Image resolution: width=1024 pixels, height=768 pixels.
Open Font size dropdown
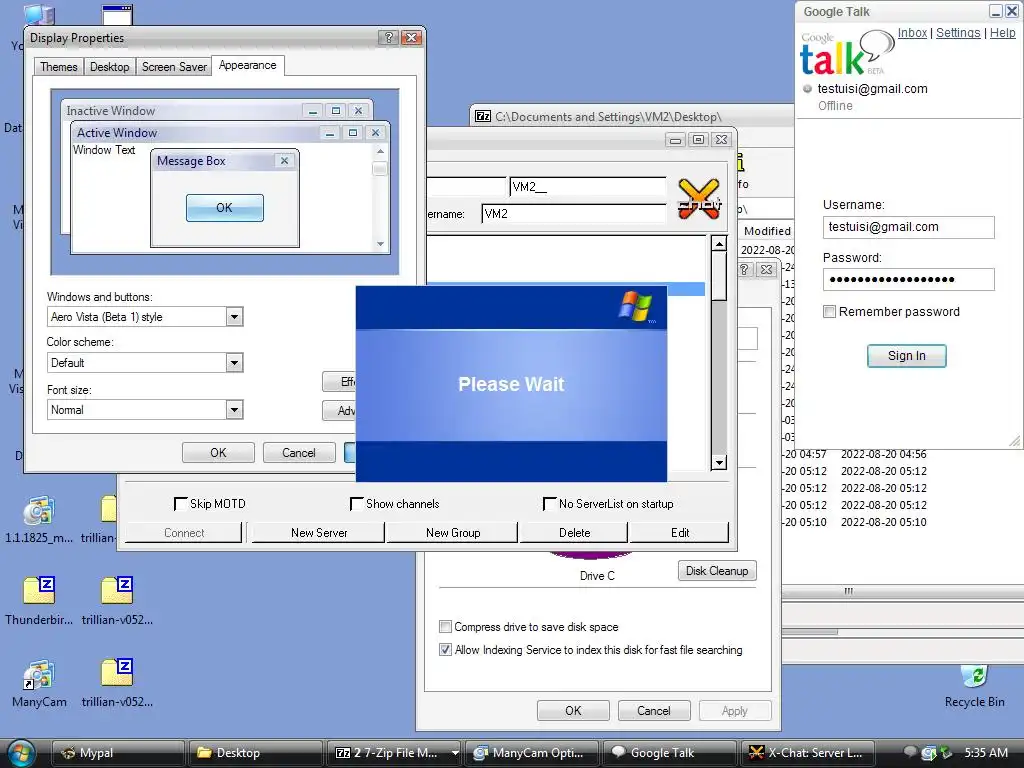[234, 409]
